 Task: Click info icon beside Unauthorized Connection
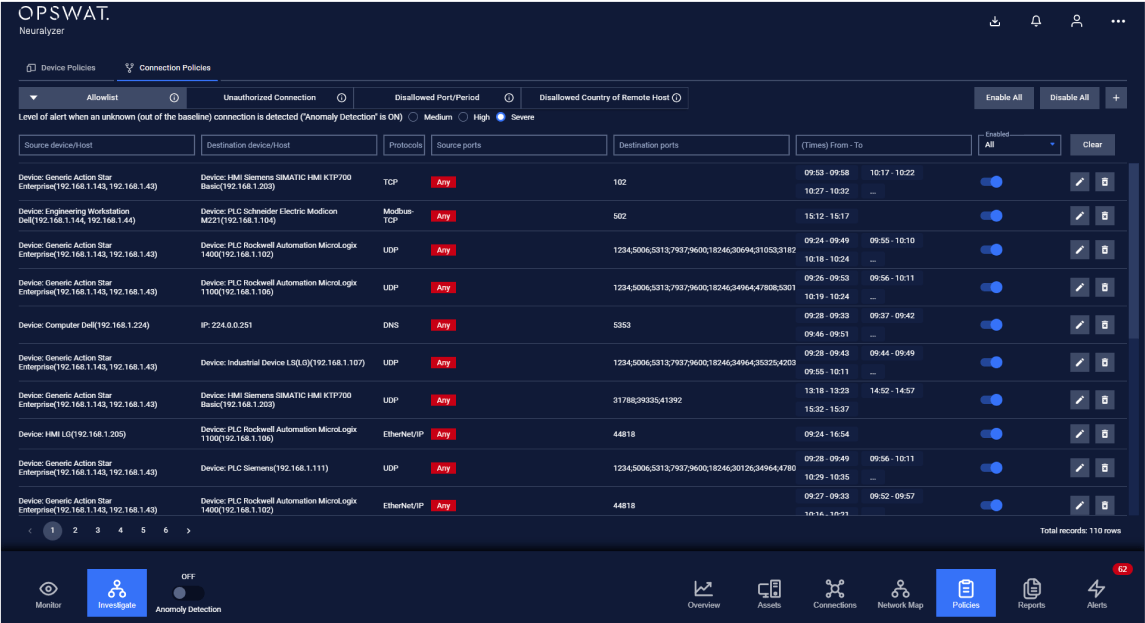(341, 98)
